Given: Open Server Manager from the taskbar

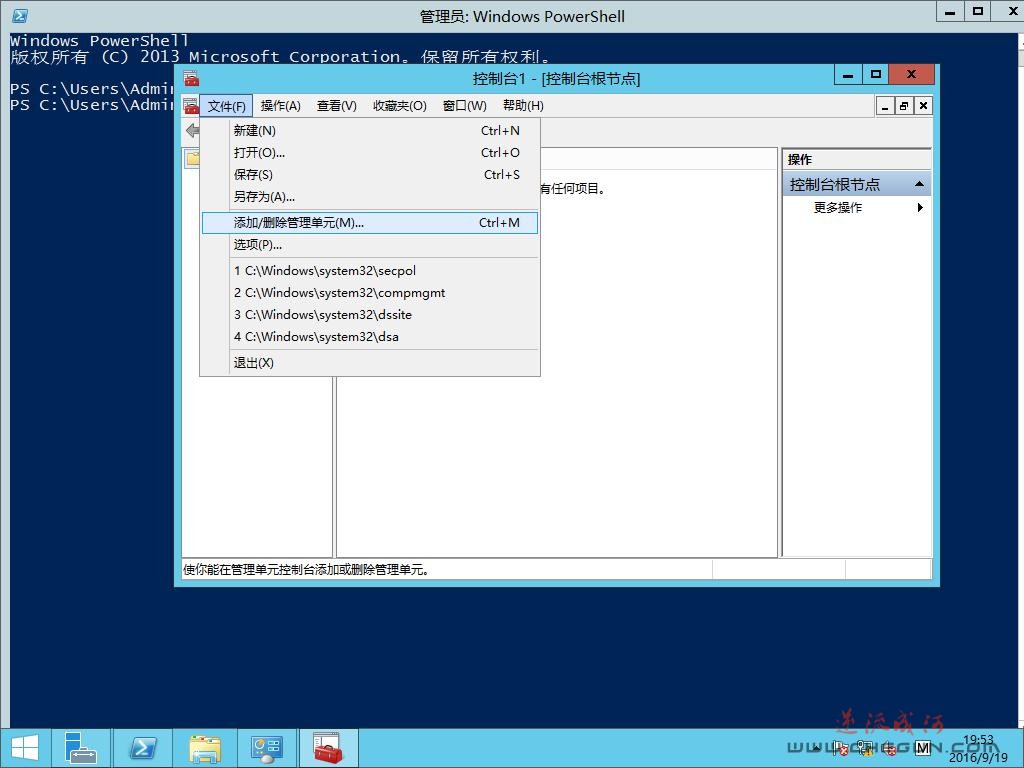Looking at the screenshot, I should coord(81,748).
